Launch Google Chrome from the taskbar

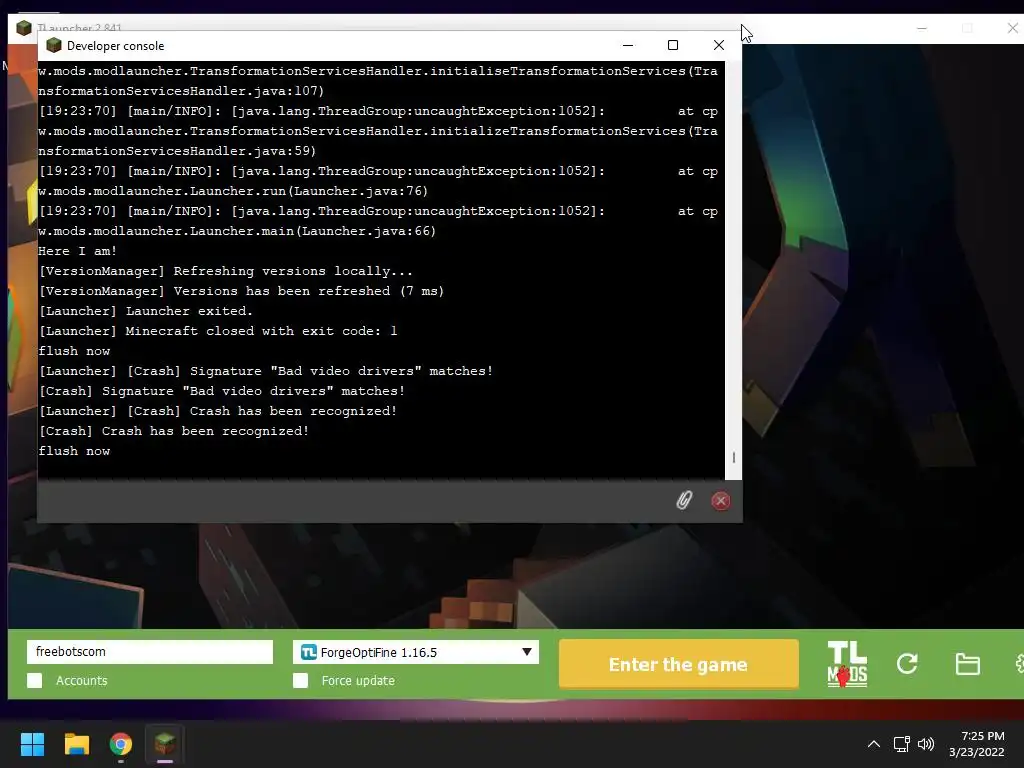click(x=121, y=744)
